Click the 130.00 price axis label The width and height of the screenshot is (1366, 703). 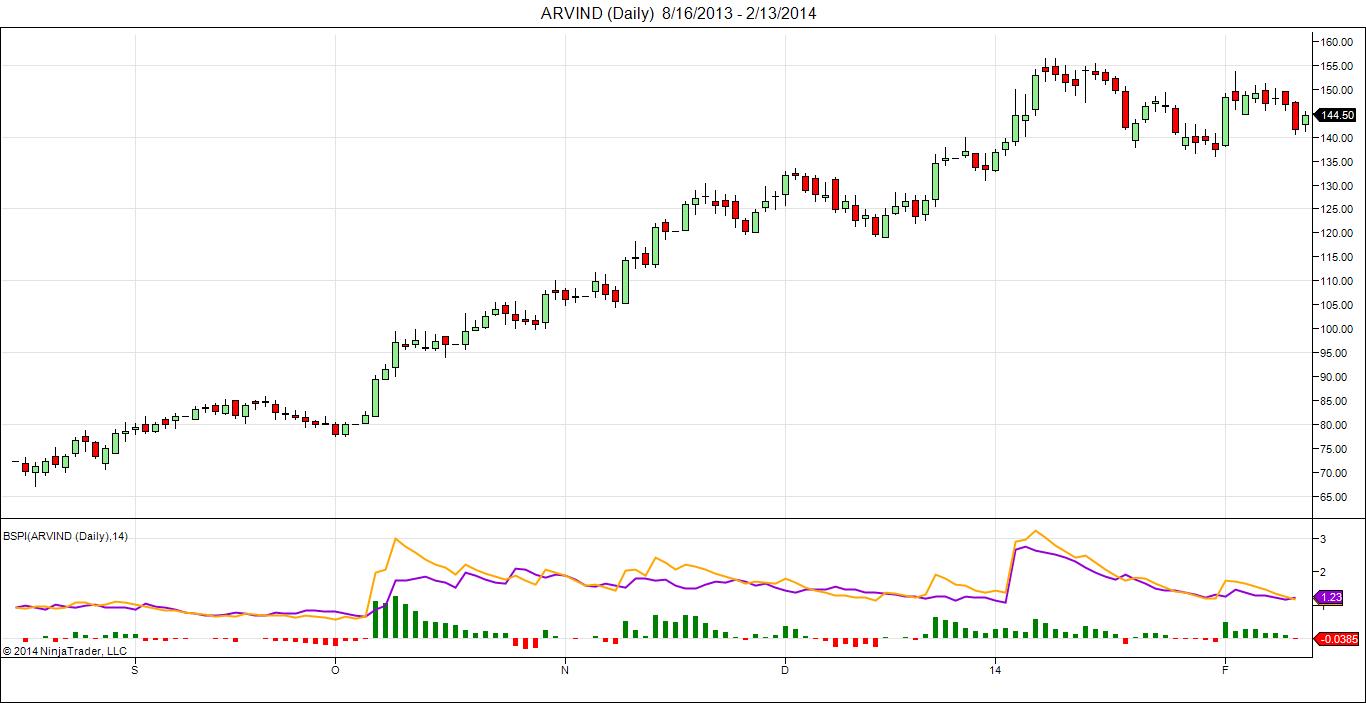1336,186
